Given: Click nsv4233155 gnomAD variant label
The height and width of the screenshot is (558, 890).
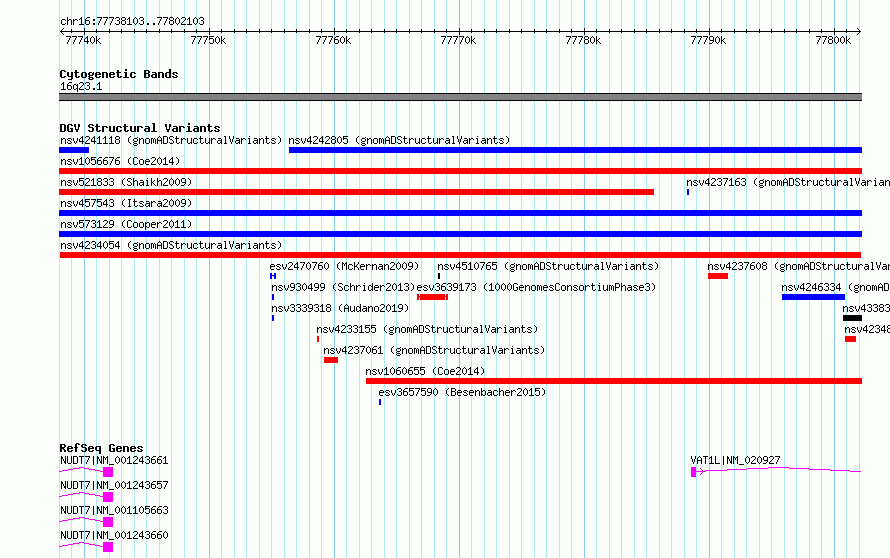Looking at the screenshot, I should [427, 329].
